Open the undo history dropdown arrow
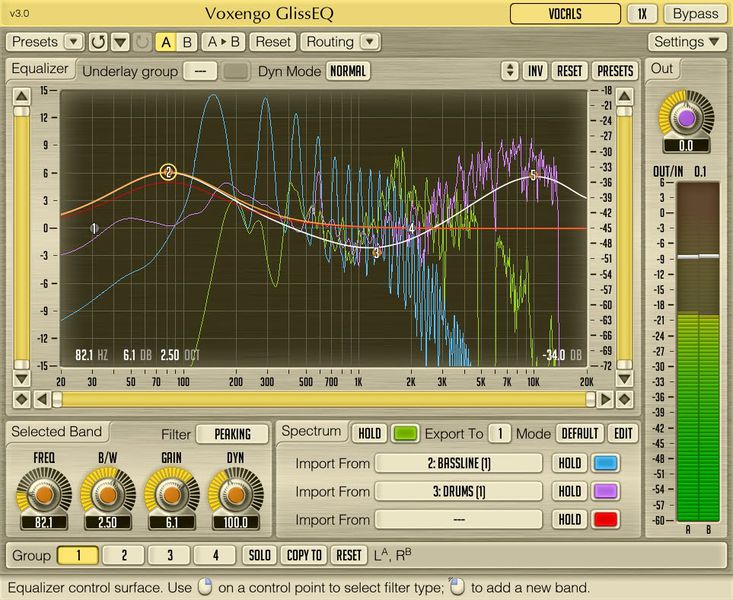Screen dimensions: 733x600 pyautogui.click(x=120, y=42)
